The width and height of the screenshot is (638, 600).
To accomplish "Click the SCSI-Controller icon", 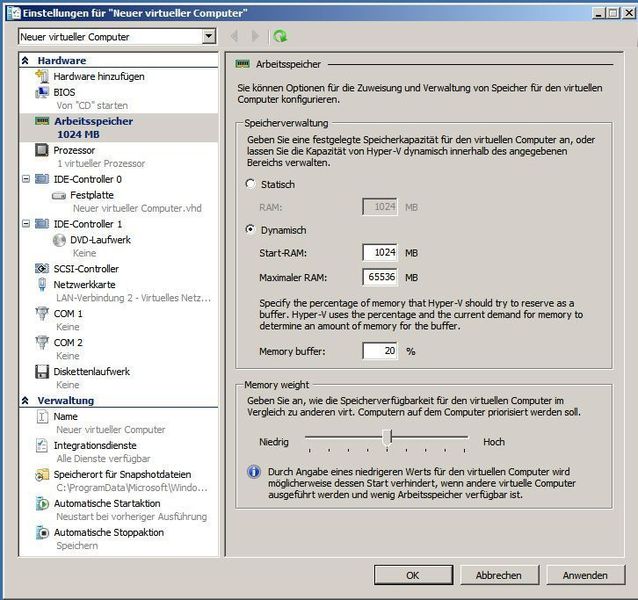I will click(42, 268).
